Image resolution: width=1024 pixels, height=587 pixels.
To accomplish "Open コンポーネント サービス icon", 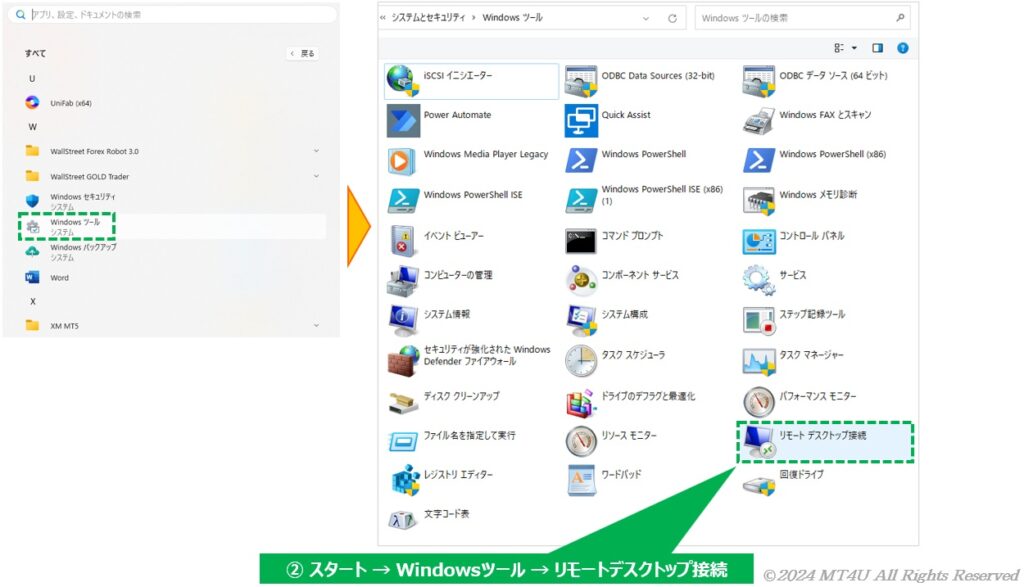I will tap(581, 281).
